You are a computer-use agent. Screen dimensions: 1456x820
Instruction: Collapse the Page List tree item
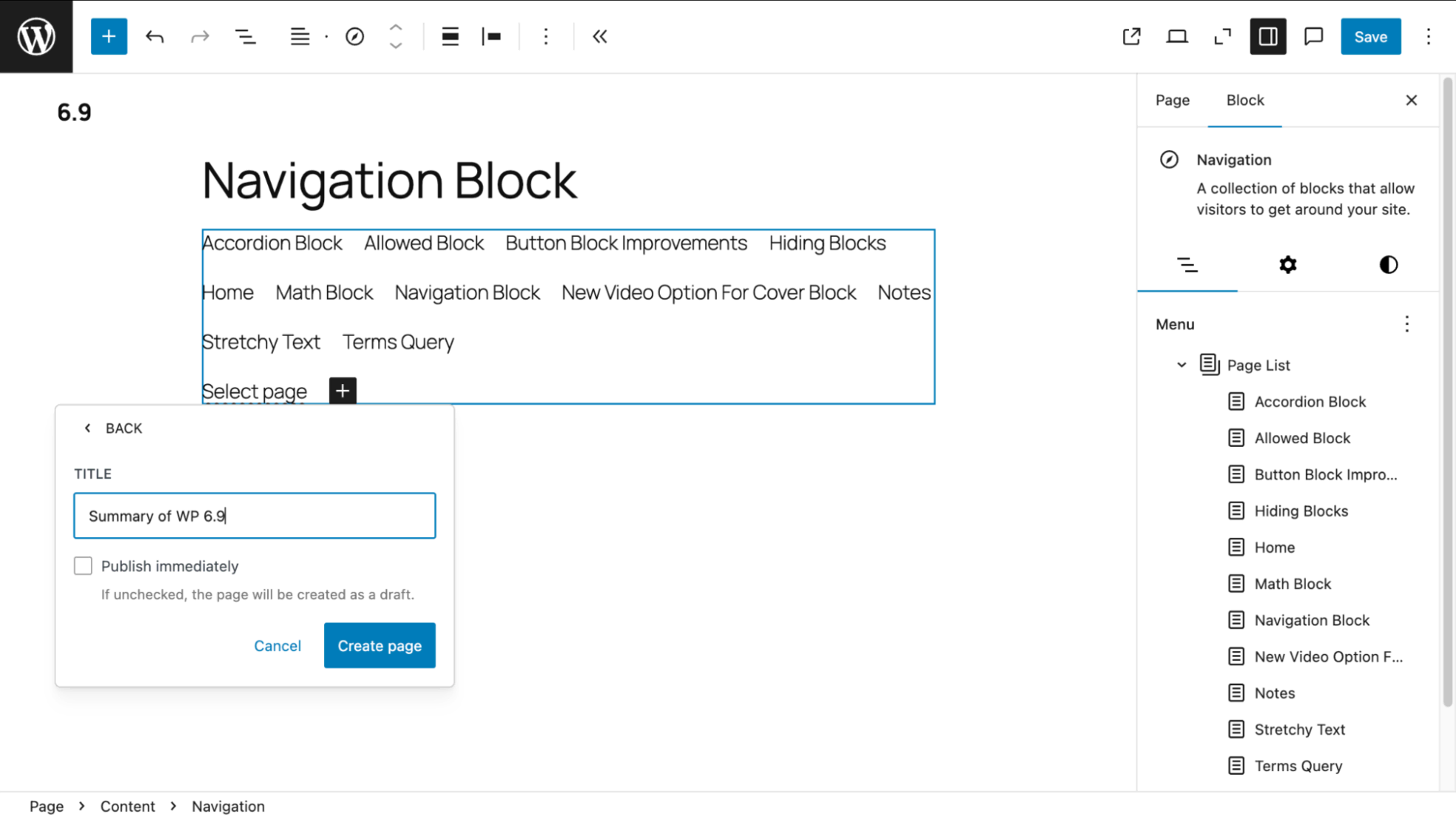pos(1181,364)
